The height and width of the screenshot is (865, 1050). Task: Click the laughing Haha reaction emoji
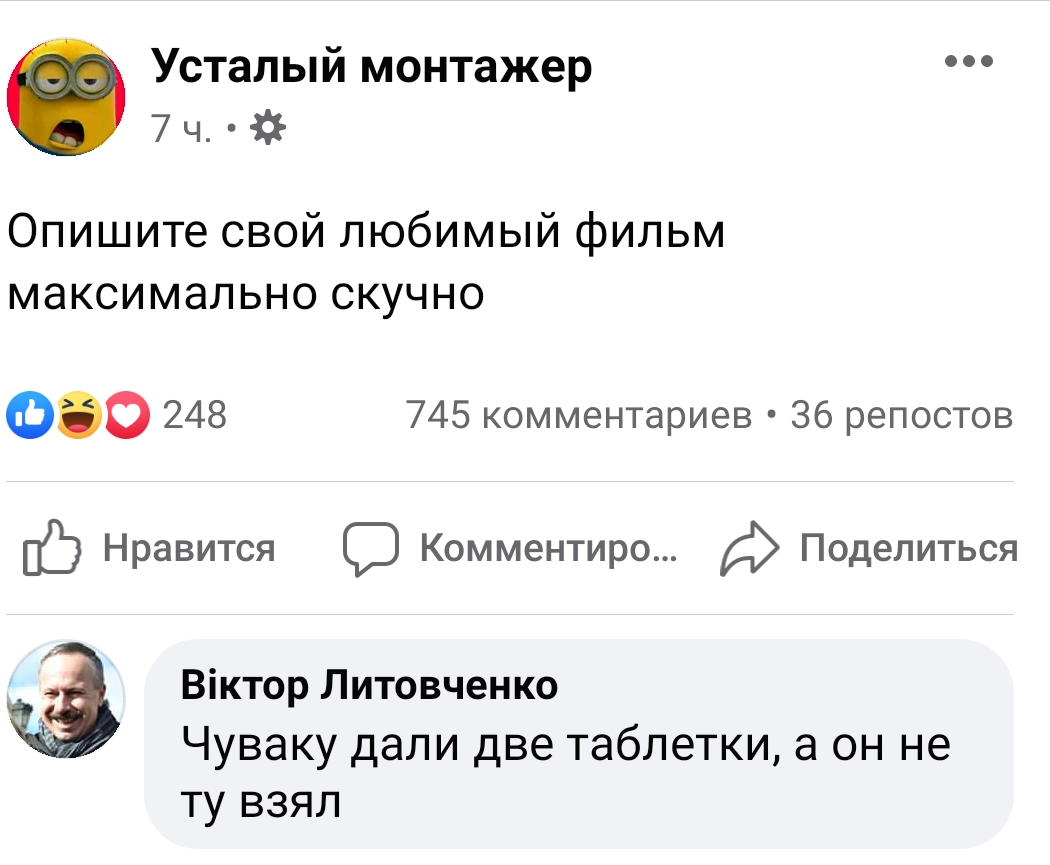point(80,415)
